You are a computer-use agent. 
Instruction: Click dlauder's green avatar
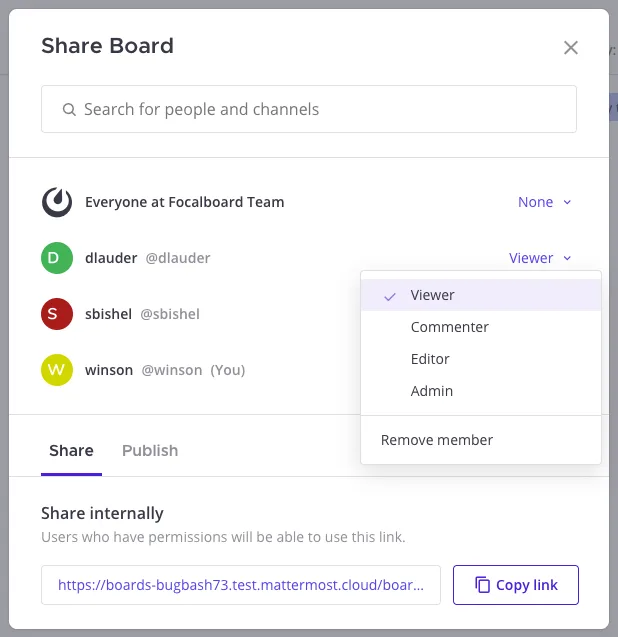click(x=57, y=258)
